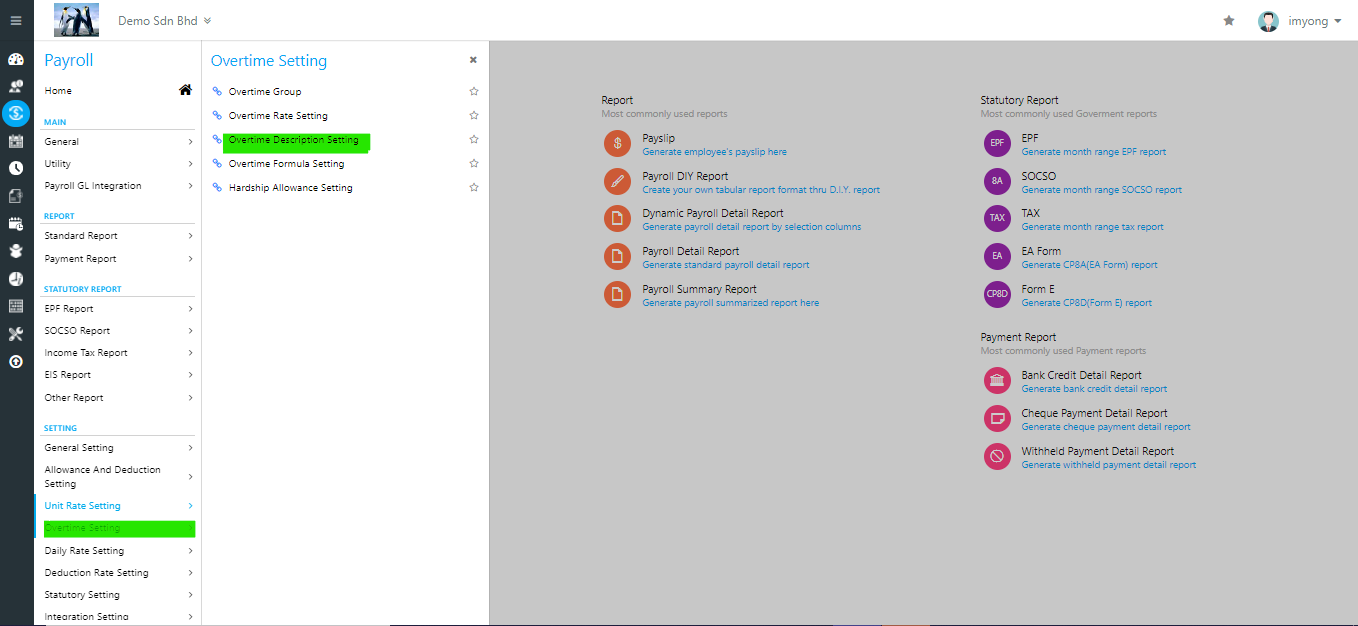The height and width of the screenshot is (626, 1358).
Task: Click the purple 8A SOCSO icon
Action: [x=997, y=182]
